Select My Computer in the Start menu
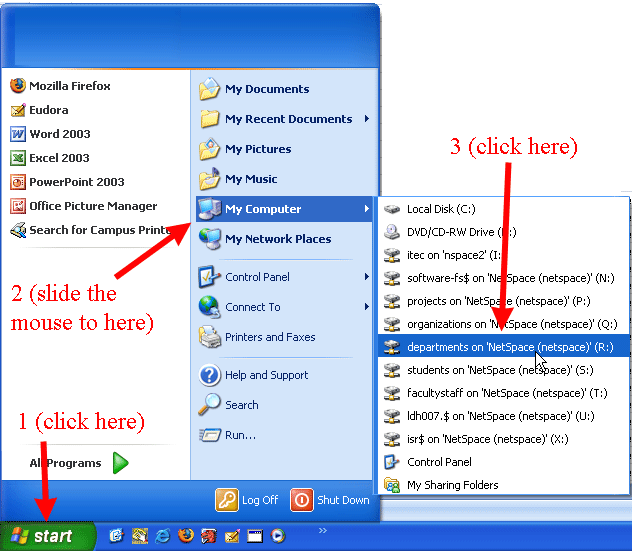Viewport: 632px width, 551px height. tap(284, 209)
